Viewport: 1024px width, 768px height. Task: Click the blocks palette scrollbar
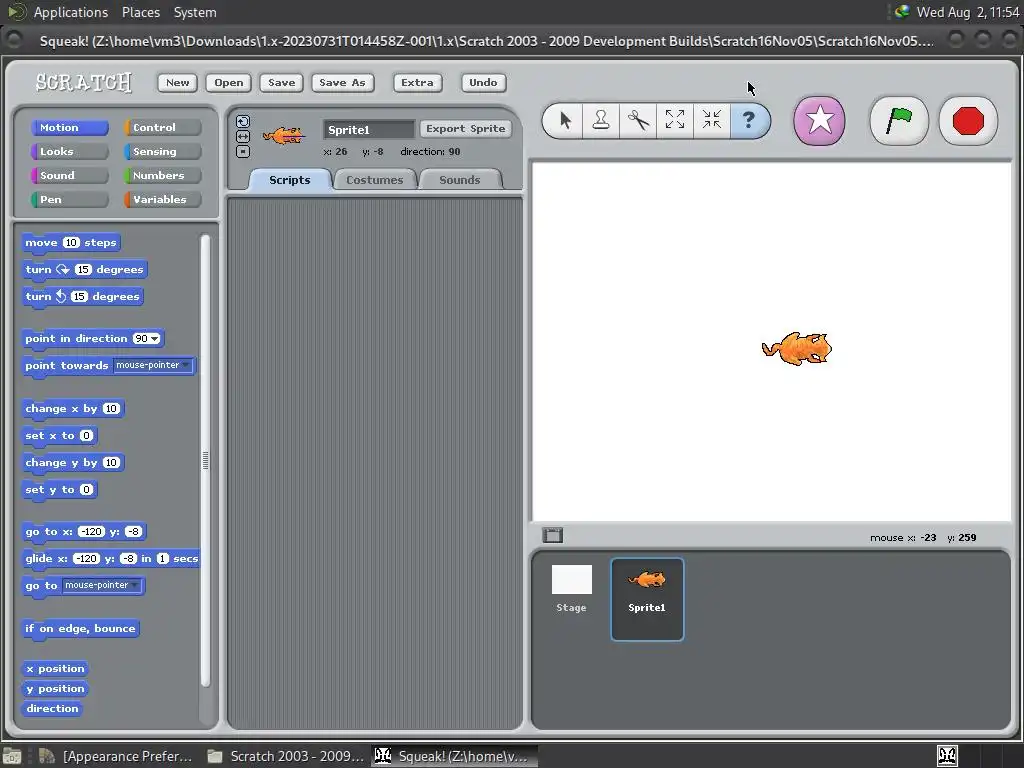pos(205,460)
